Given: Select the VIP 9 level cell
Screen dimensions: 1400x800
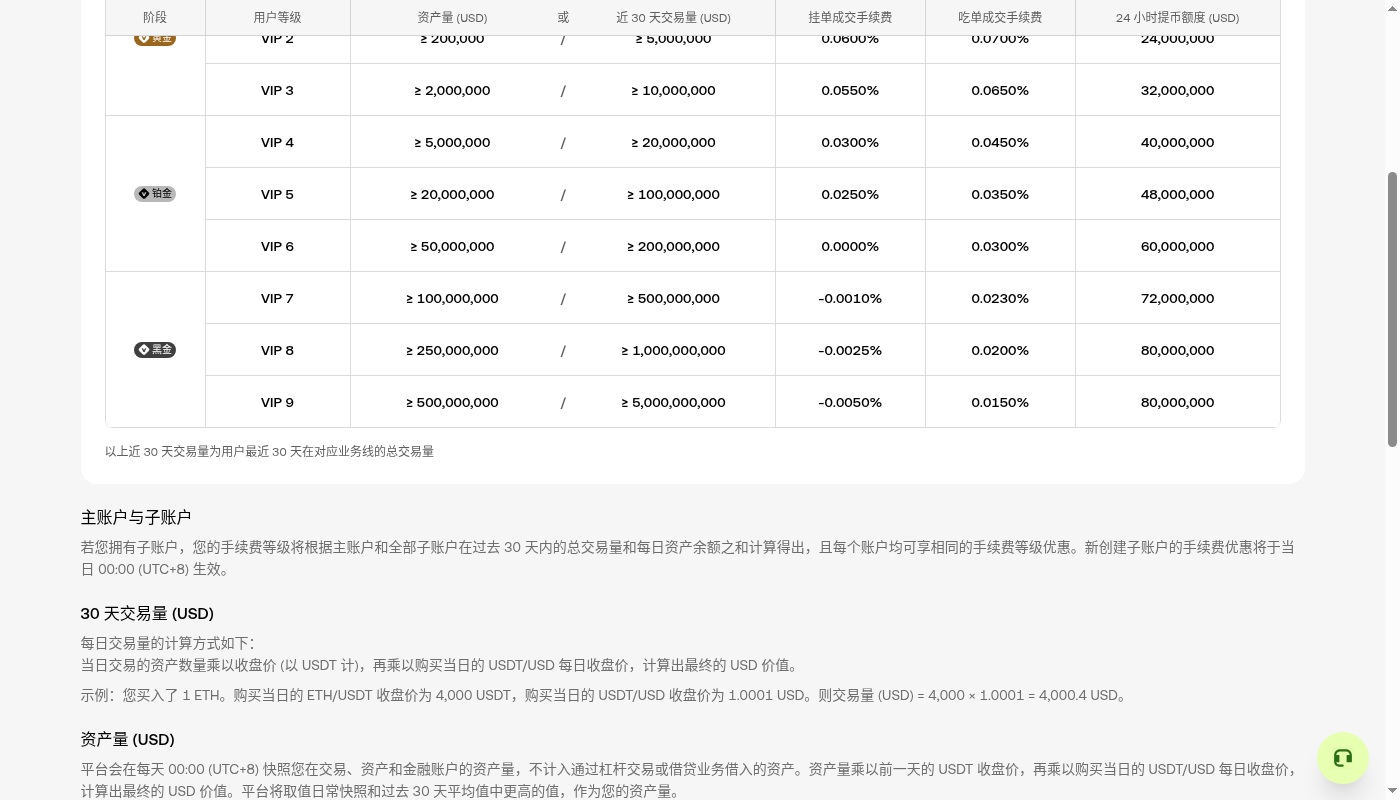Looking at the screenshot, I should point(277,402).
